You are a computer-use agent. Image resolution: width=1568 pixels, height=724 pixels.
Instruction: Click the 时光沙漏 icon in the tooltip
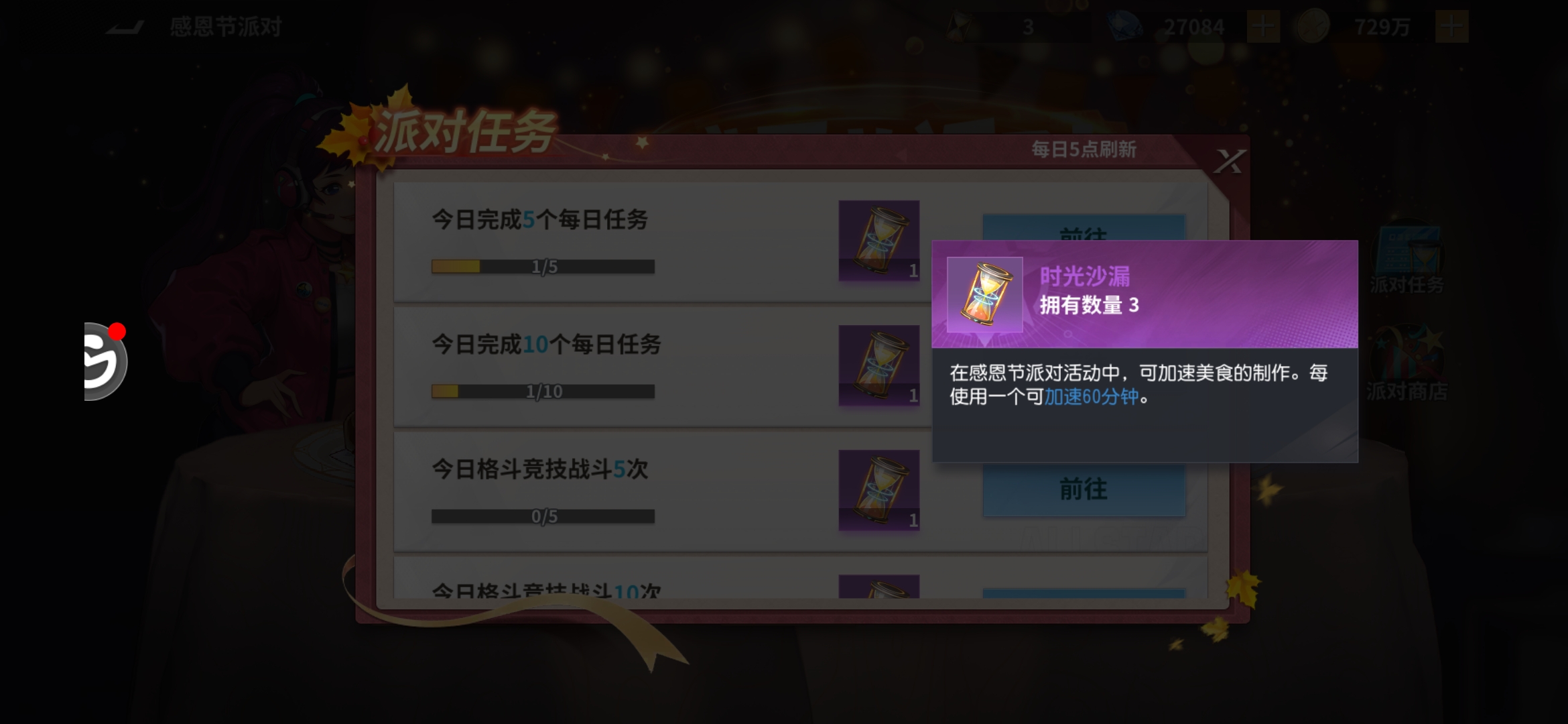[984, 294]
